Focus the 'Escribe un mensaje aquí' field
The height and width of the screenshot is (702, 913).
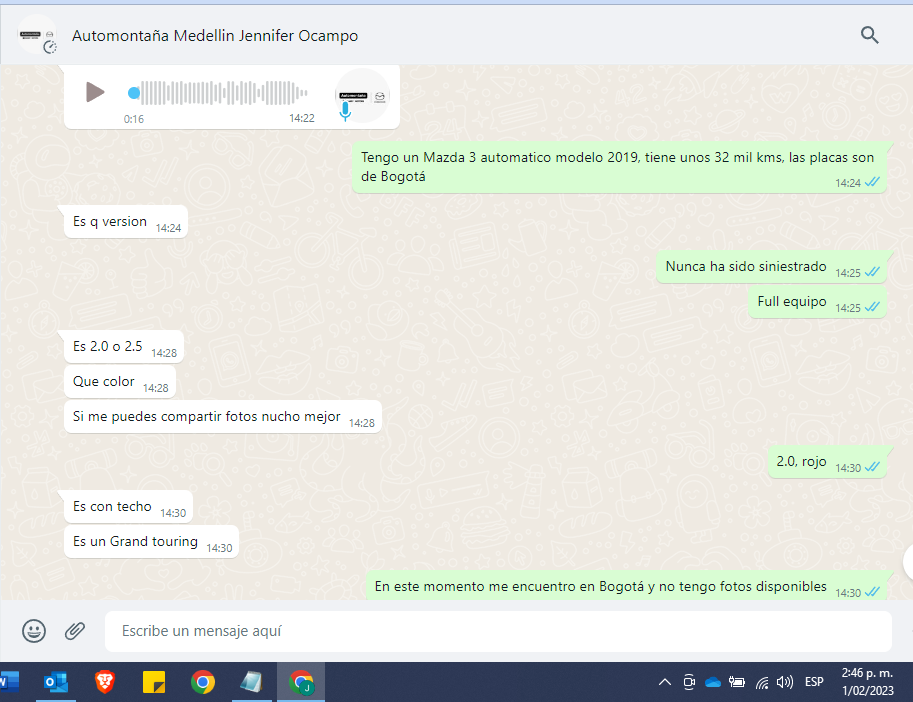click(x=498, y=631)
